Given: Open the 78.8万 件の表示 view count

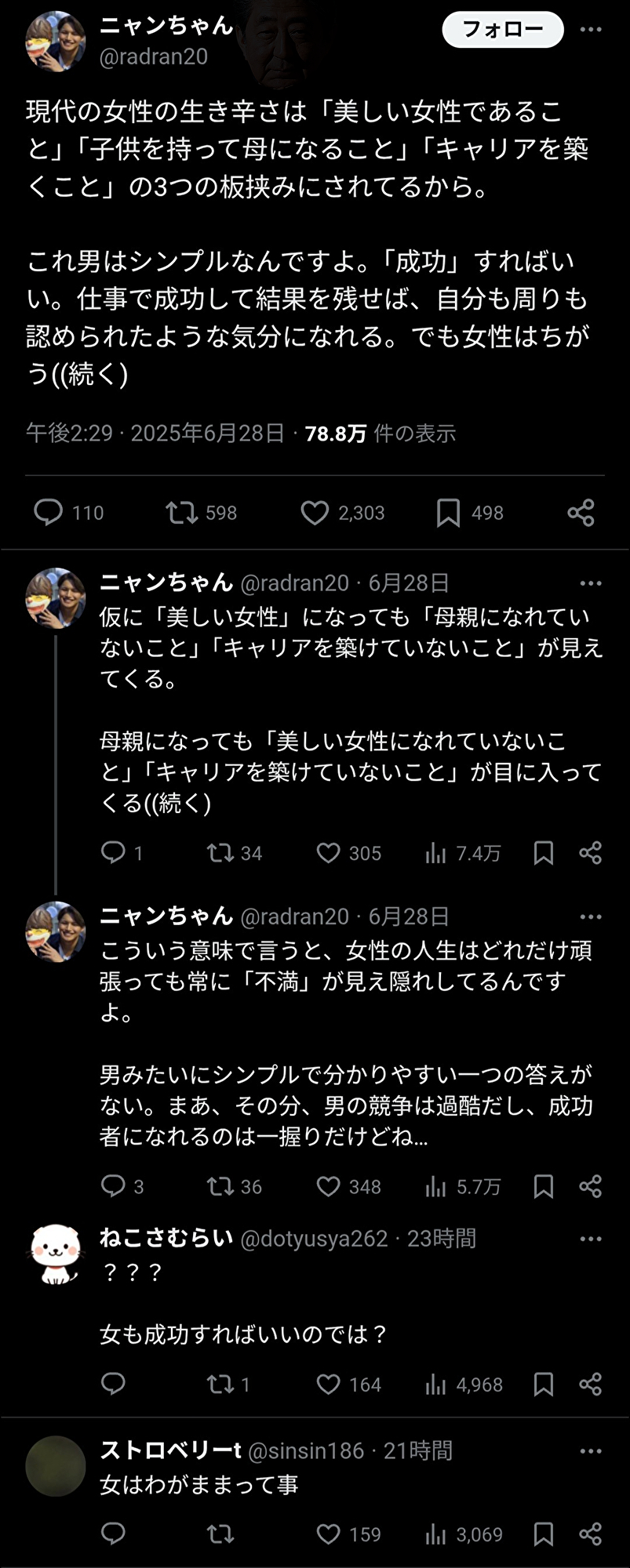Looking at the screenshot, I should tap(380, 434).
